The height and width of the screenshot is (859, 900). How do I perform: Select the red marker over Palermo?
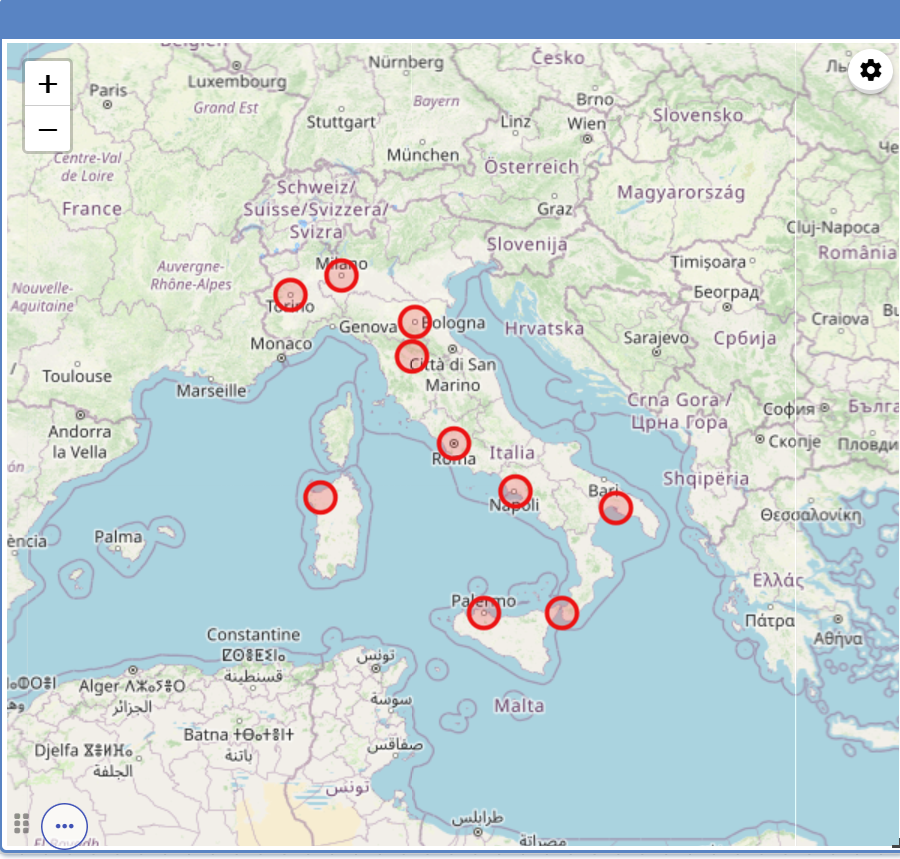coord(484,613)
